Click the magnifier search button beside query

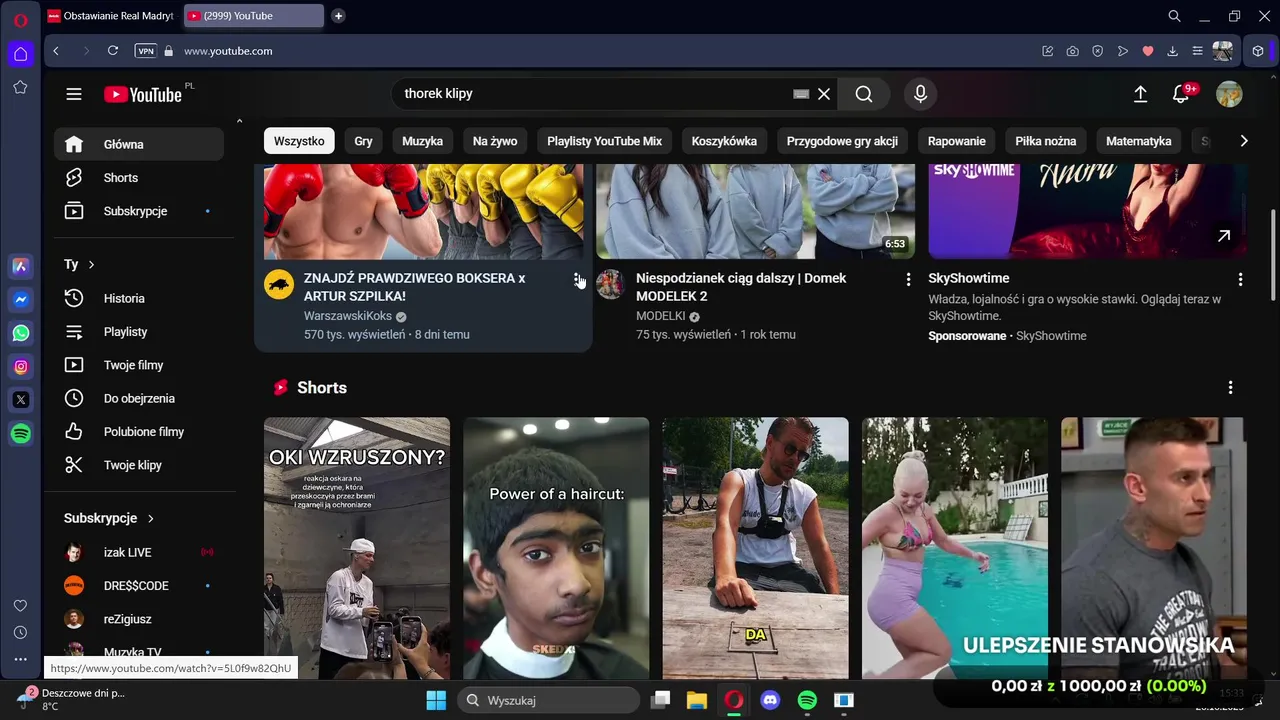coord(864,94)
